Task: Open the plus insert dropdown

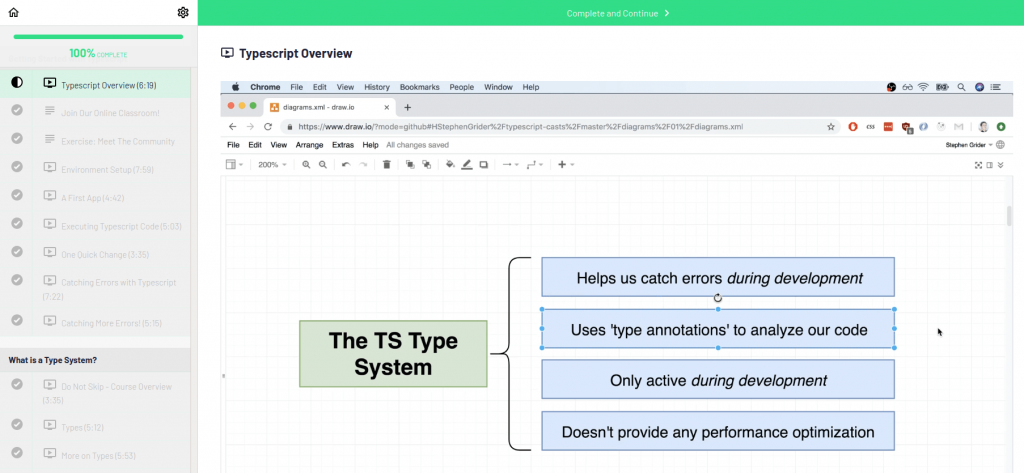Action: (x=566, y=165)
